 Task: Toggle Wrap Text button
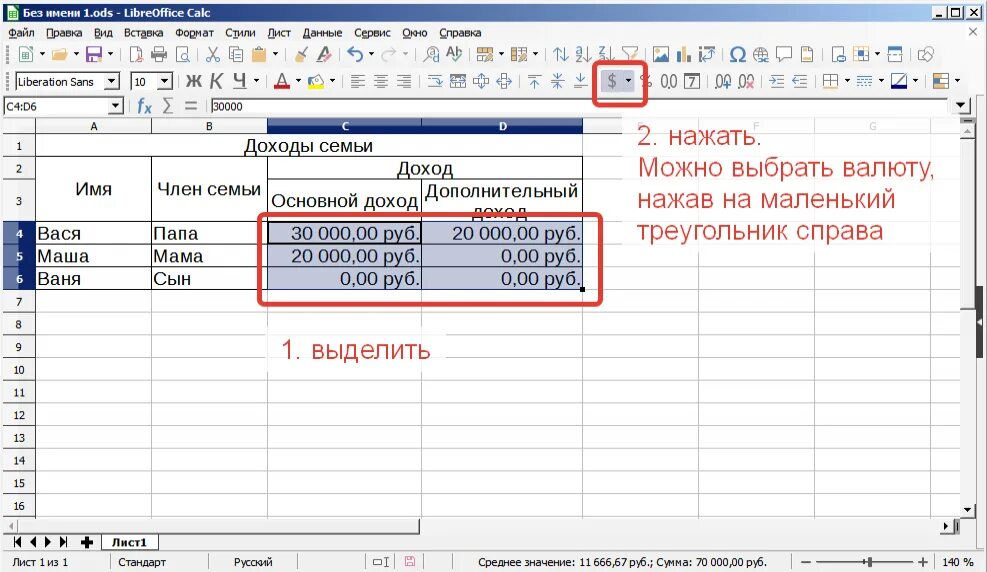(x=435, y=81)
